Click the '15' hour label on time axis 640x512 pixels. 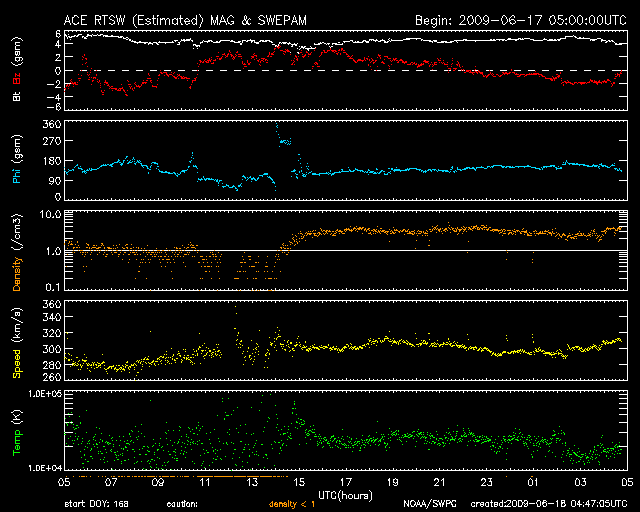coord(299,483)
